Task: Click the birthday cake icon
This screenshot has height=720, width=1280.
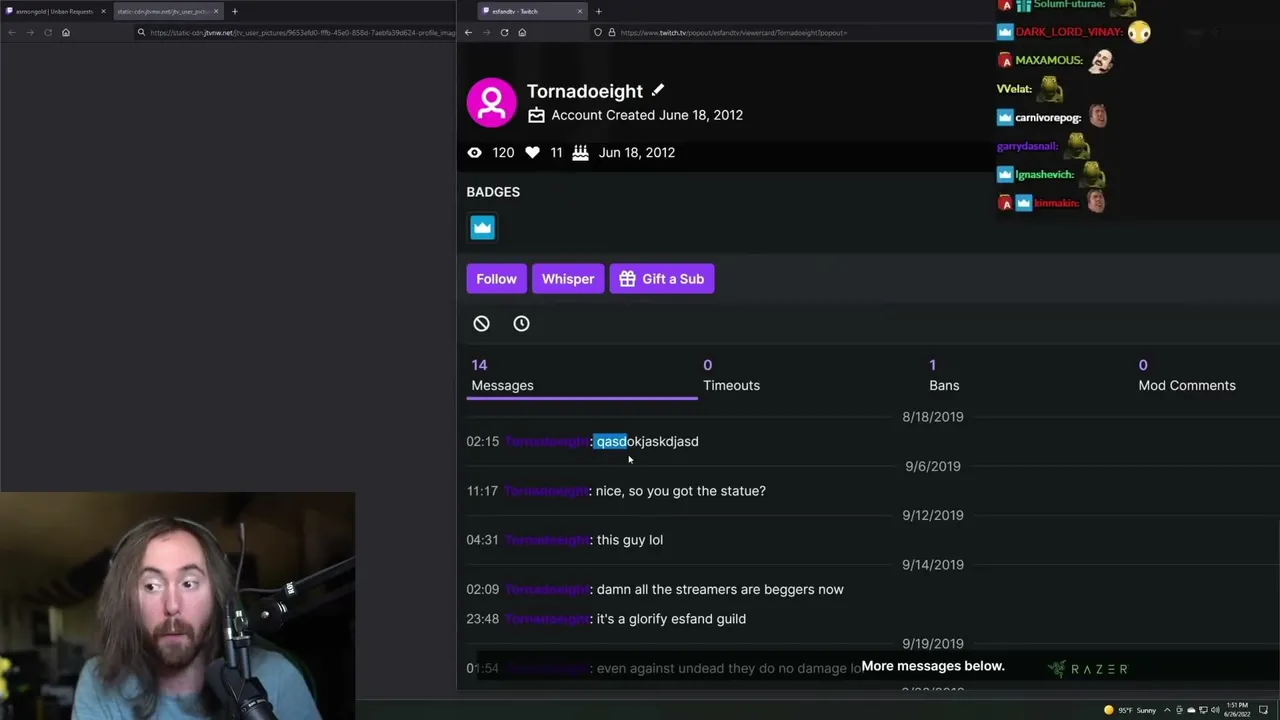Action: [580, 152]
